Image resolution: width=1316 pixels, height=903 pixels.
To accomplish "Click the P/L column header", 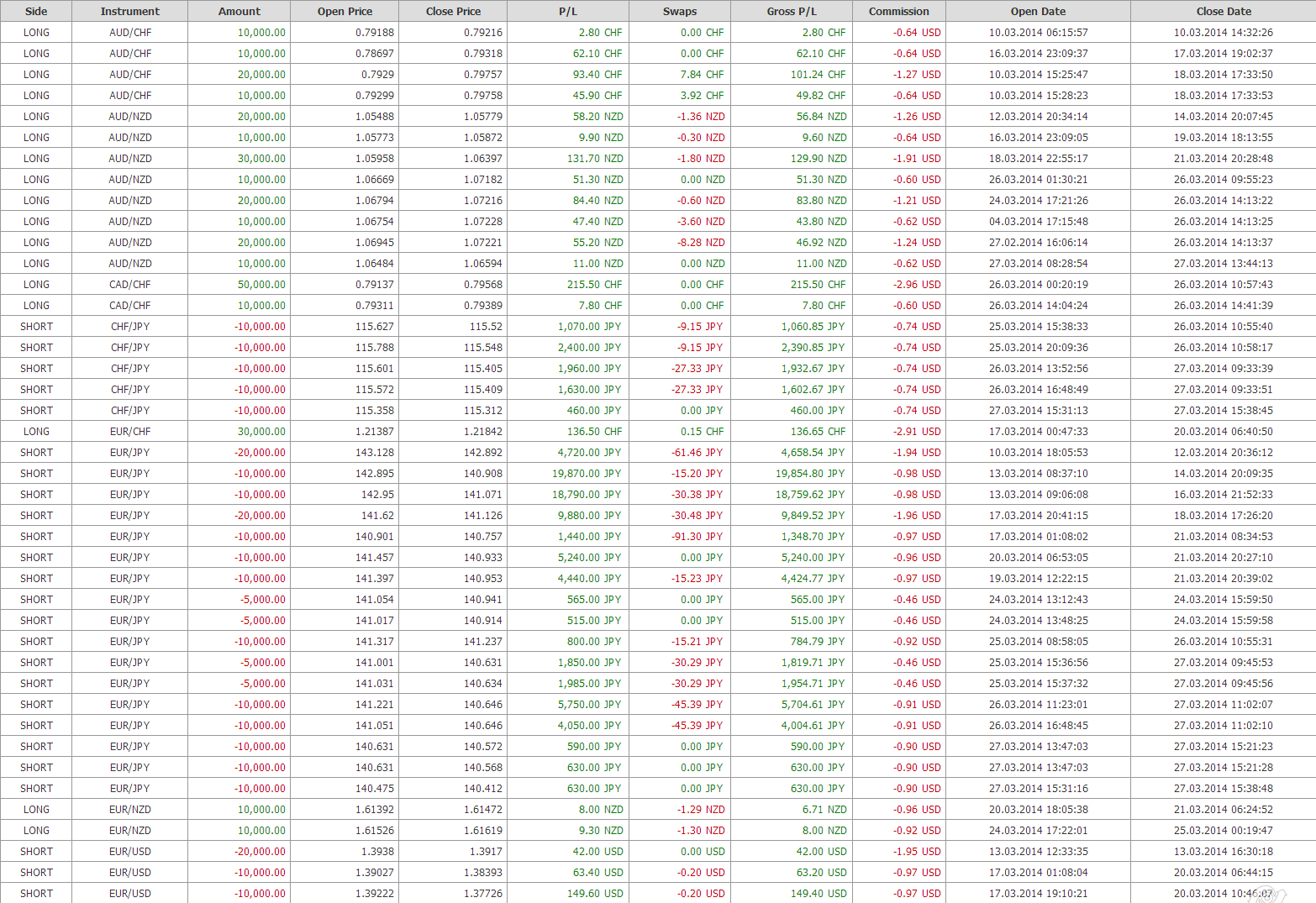I will click(568, 11).
